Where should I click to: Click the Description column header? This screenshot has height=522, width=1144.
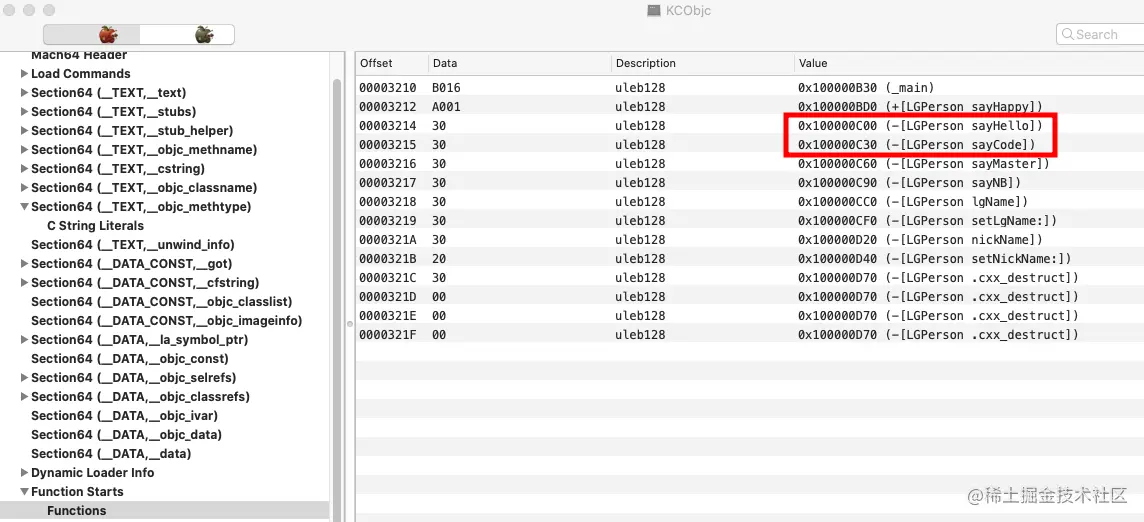point(702,63)
